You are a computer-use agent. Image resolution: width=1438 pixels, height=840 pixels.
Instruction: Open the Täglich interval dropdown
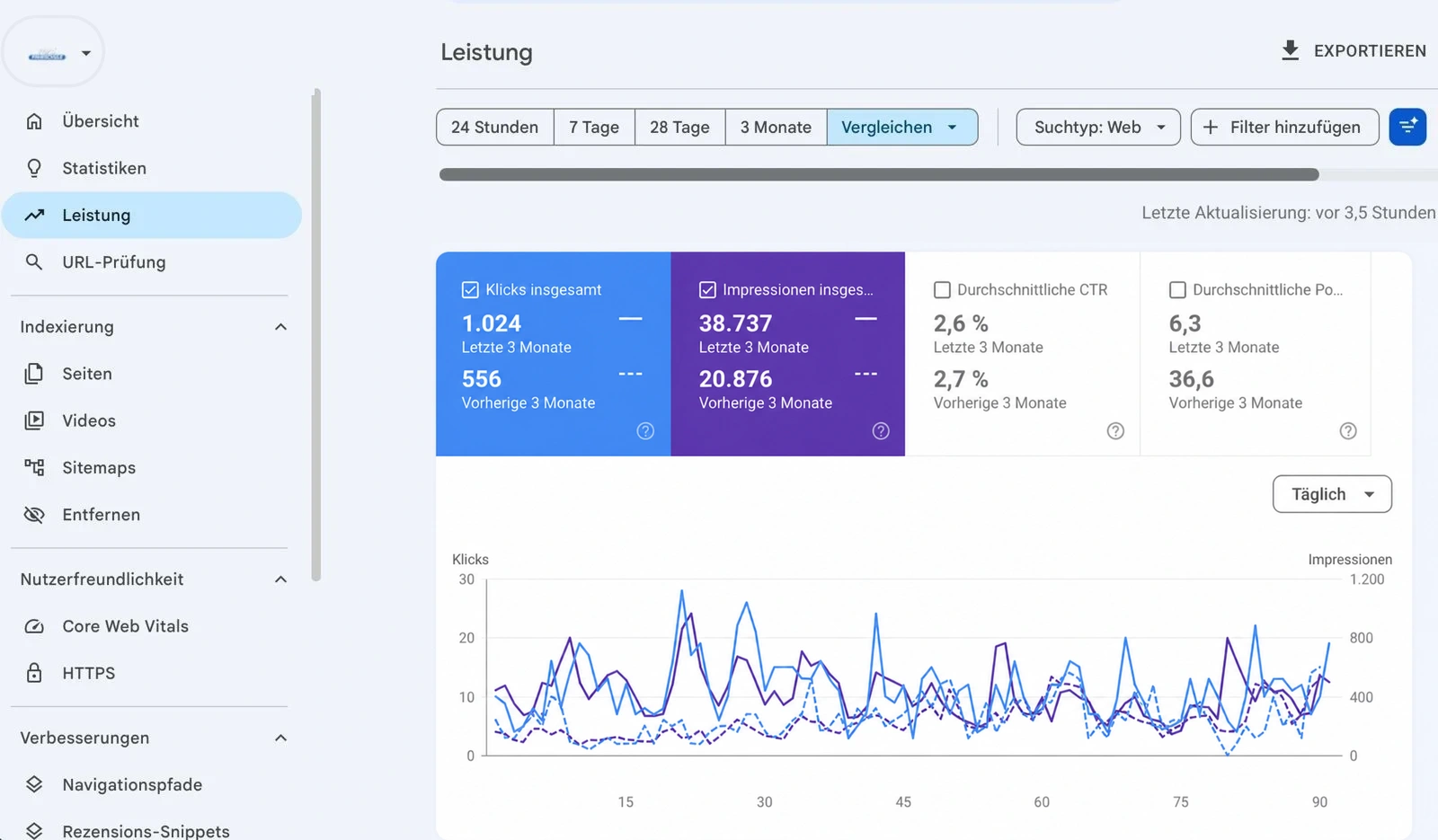(1332, 494)
